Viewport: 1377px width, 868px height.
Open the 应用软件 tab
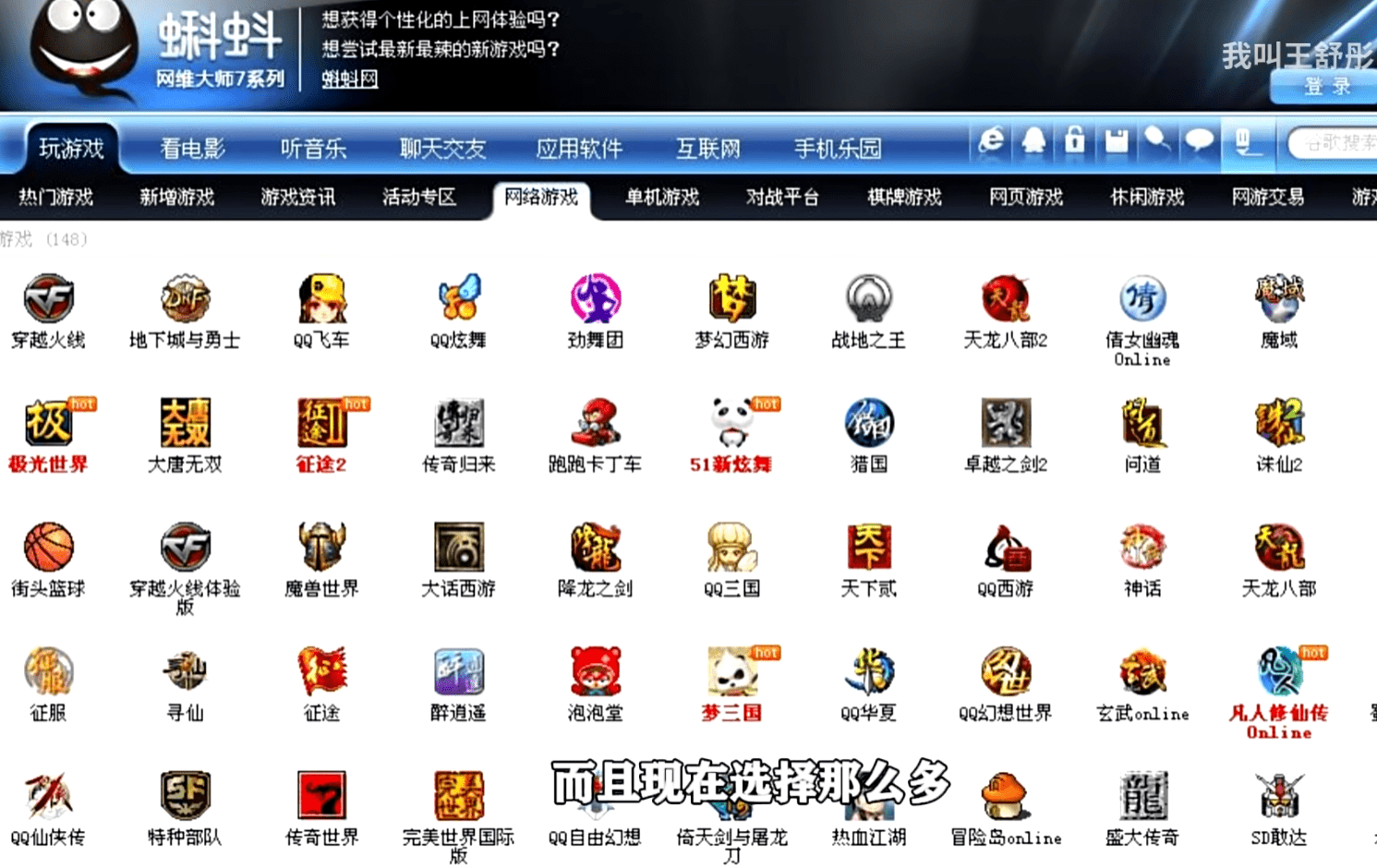(x=579, y=148)
